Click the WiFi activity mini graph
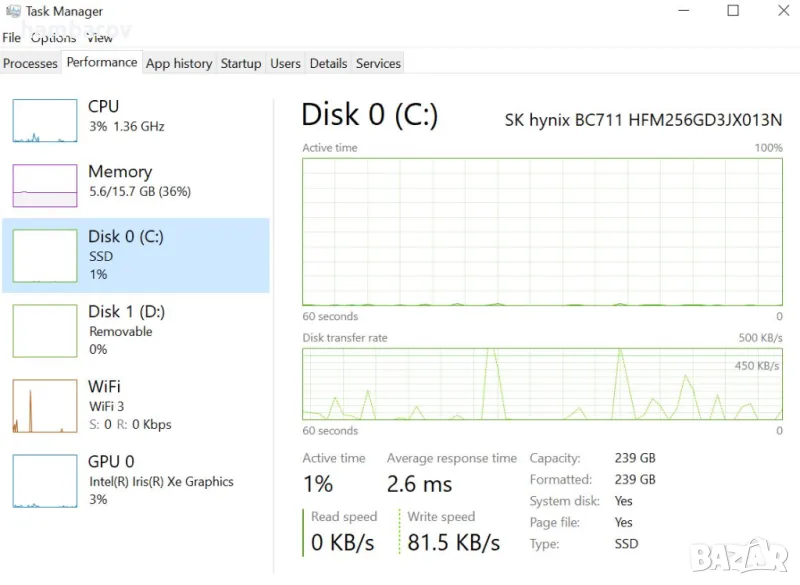 (x=45, y=405)
